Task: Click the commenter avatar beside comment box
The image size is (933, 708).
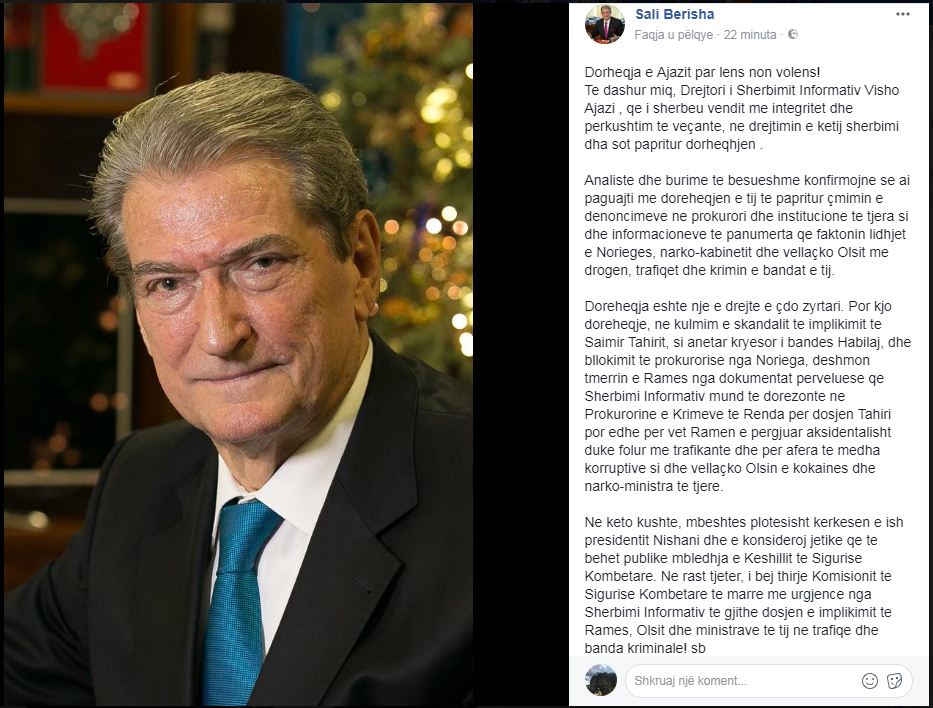Action: coord(601,680)
